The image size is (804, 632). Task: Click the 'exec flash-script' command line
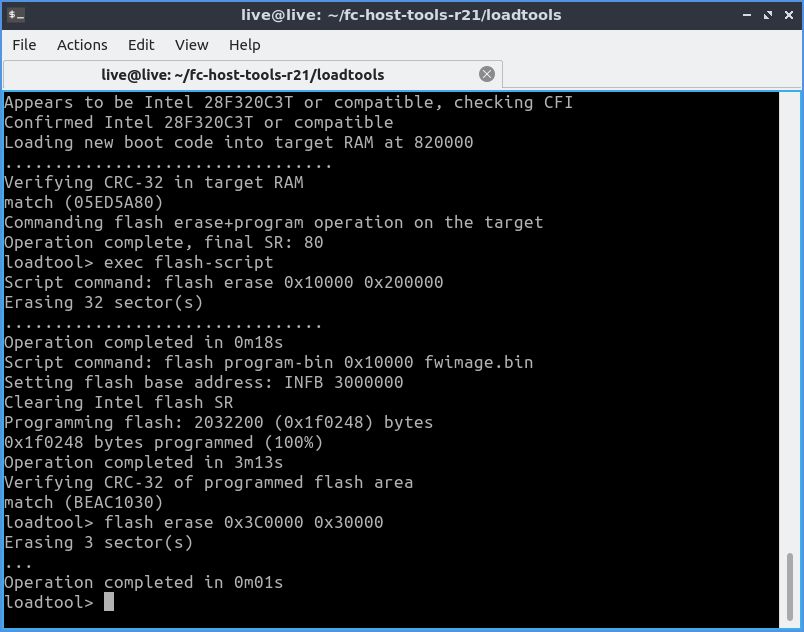pos(139,262)
